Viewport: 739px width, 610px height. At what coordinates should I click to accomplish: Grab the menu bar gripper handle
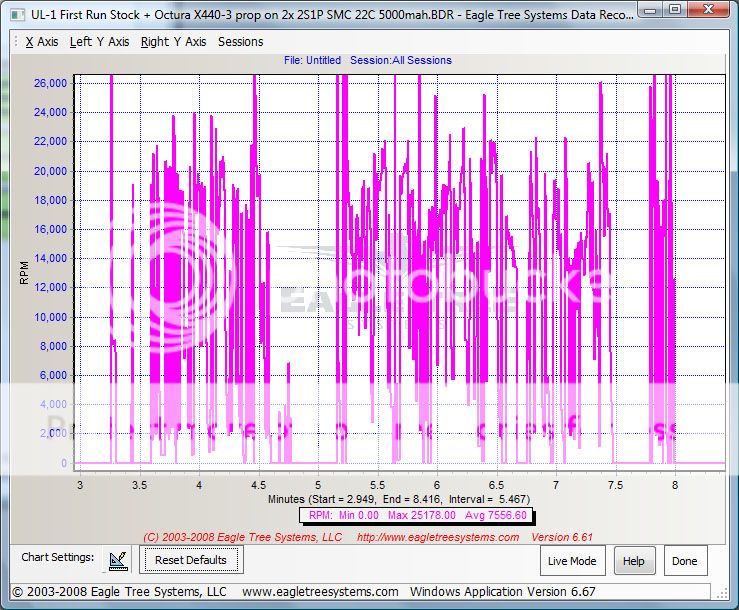pyautogui.click(x=14, y=42)
